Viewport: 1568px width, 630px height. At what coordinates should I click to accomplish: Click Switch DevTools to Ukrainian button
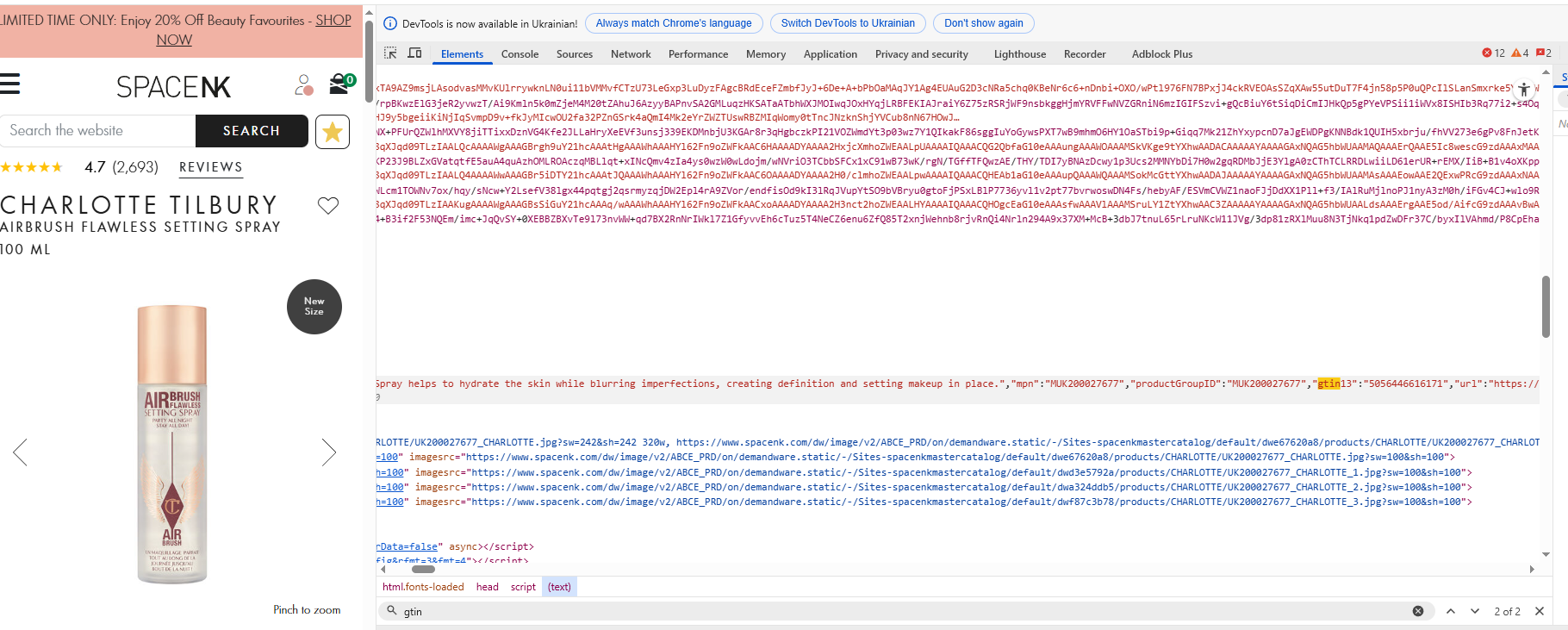click(848, 23)
